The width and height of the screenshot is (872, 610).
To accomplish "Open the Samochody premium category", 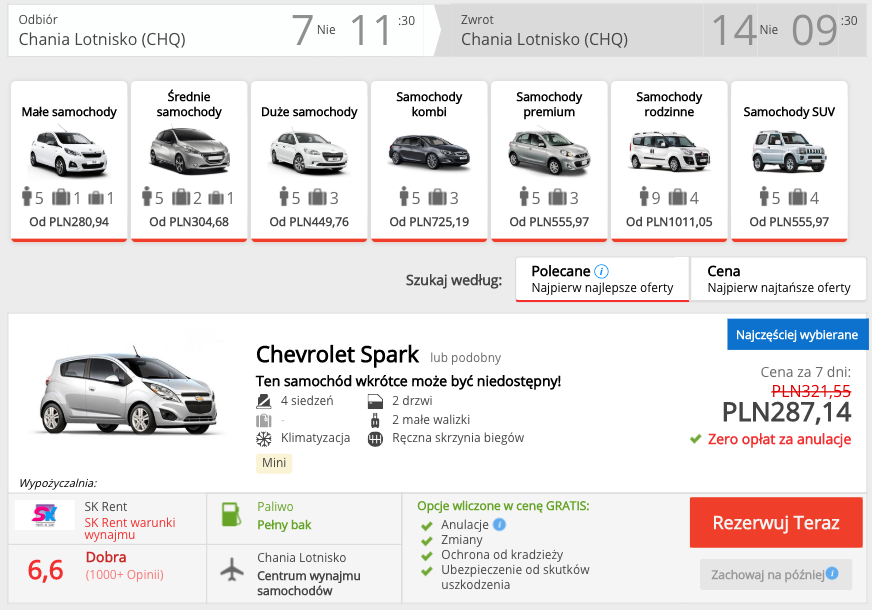I will point(549,161).
